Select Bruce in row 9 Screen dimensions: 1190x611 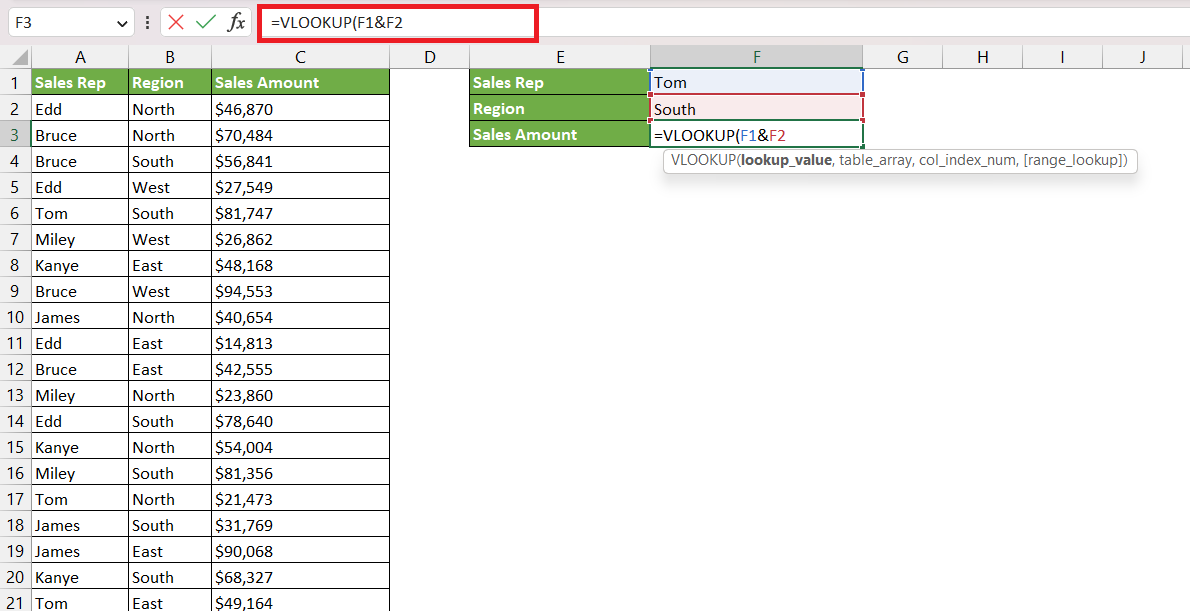(x=80, y=291)
